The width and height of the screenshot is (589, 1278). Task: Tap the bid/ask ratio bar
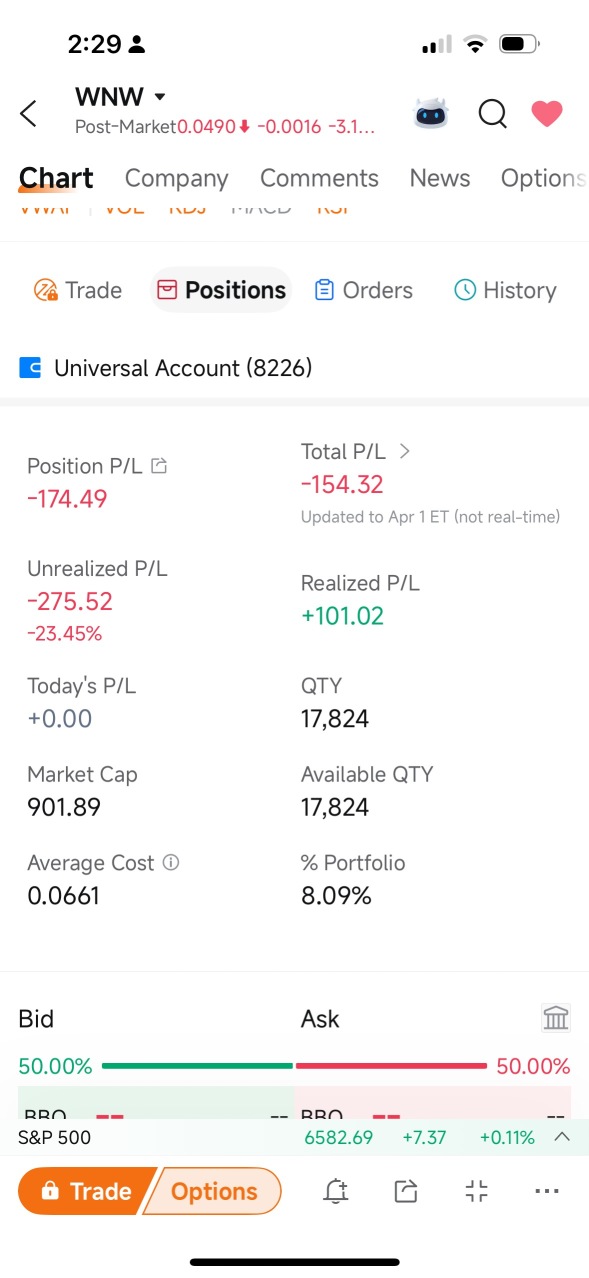coord(294,1066)
